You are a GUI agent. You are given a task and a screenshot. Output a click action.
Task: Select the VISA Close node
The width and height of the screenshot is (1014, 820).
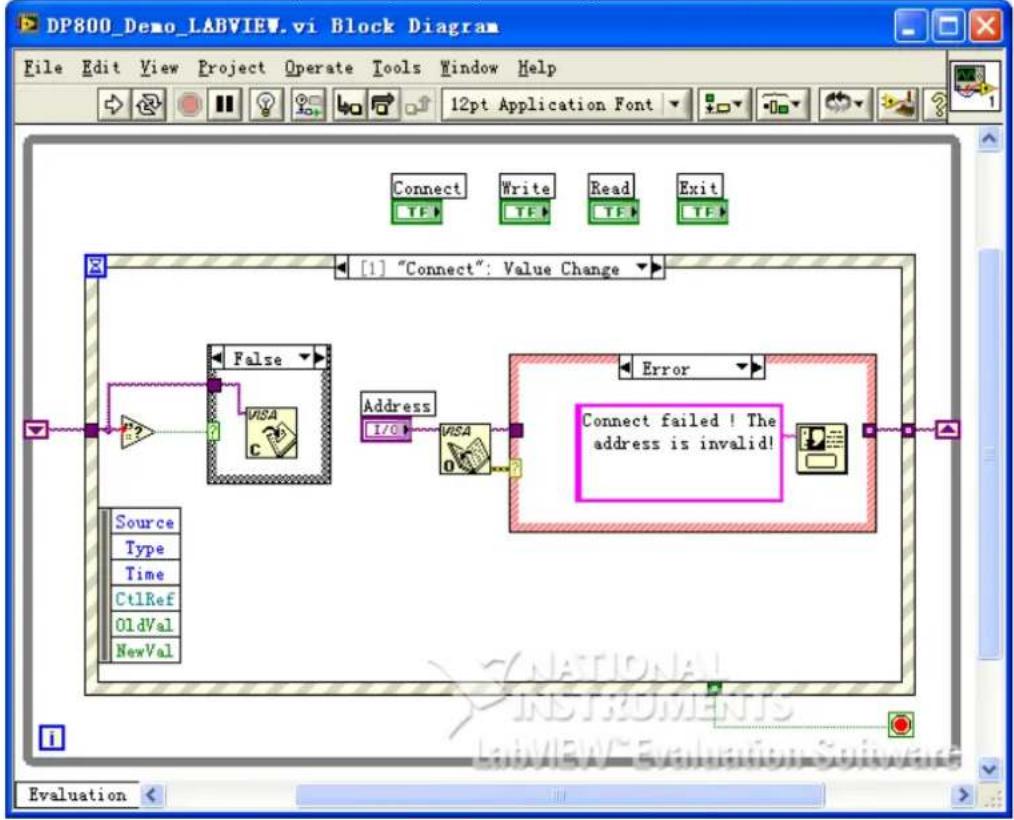point(272,433)
